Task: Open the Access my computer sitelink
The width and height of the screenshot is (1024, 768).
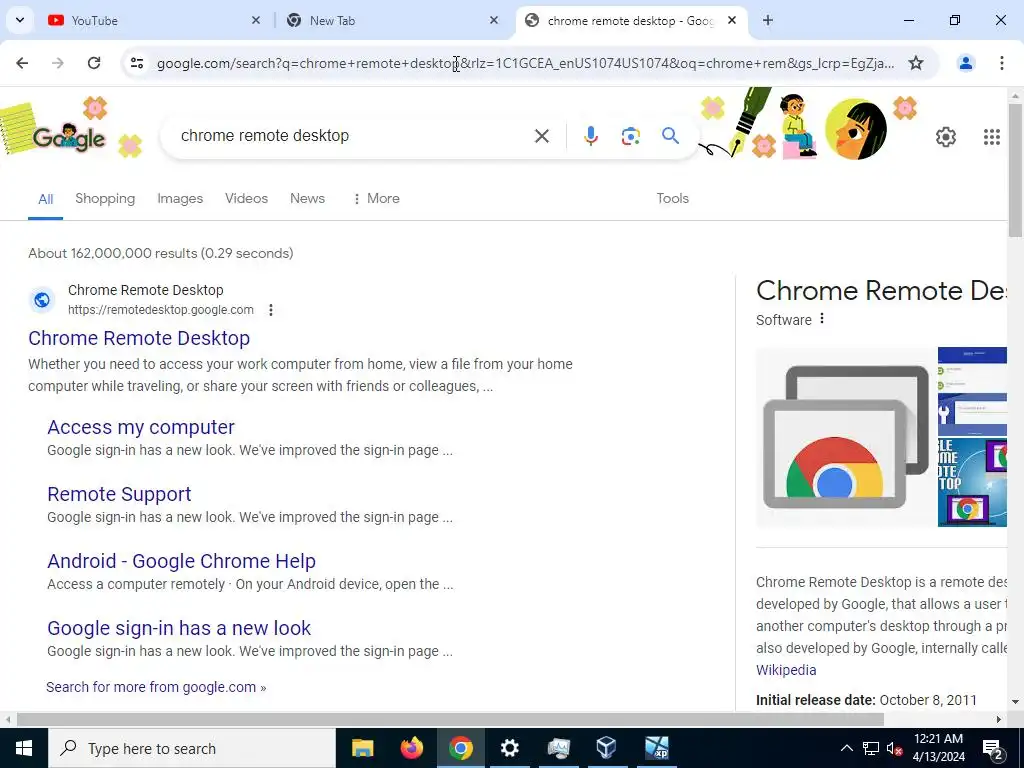Action: 141,427
